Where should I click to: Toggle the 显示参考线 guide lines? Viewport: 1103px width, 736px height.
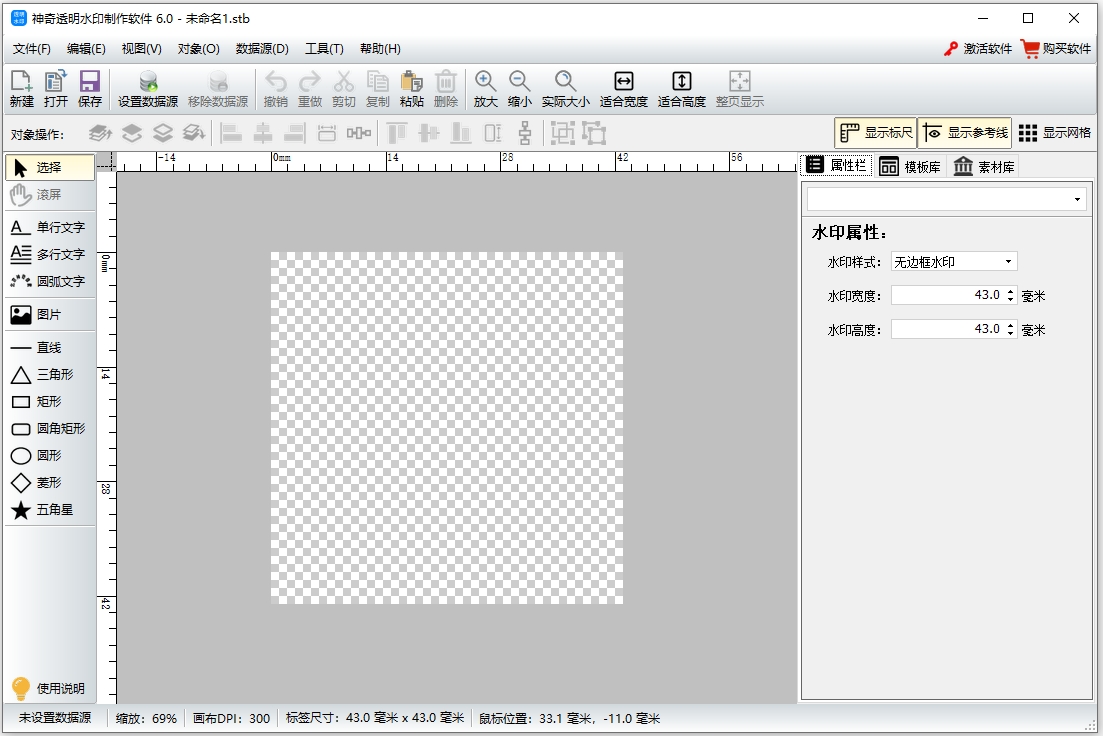click(965, 133)
